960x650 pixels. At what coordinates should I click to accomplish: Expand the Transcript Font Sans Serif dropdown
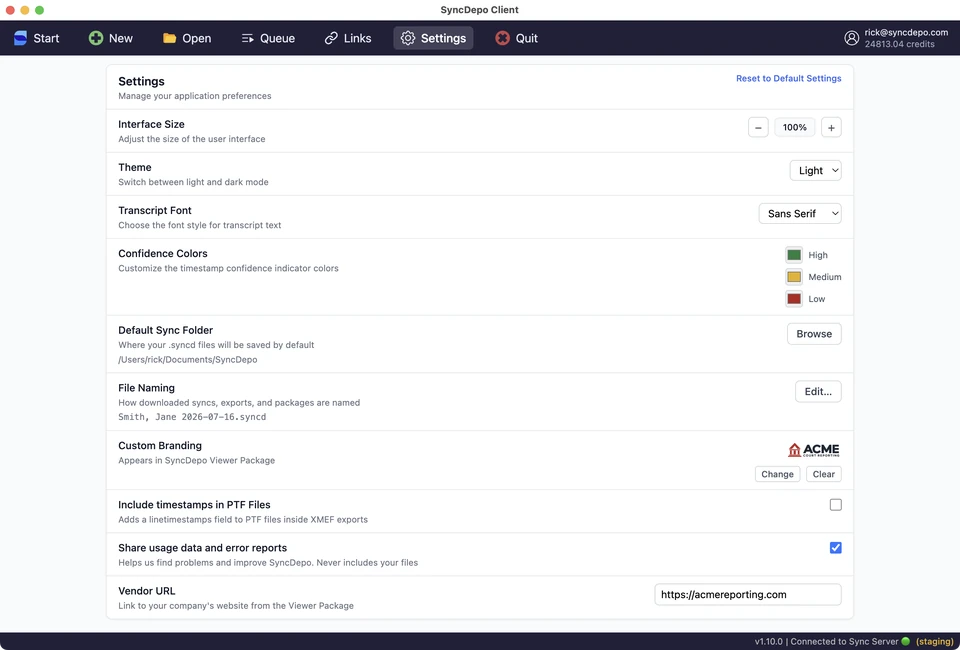point(800,214)
